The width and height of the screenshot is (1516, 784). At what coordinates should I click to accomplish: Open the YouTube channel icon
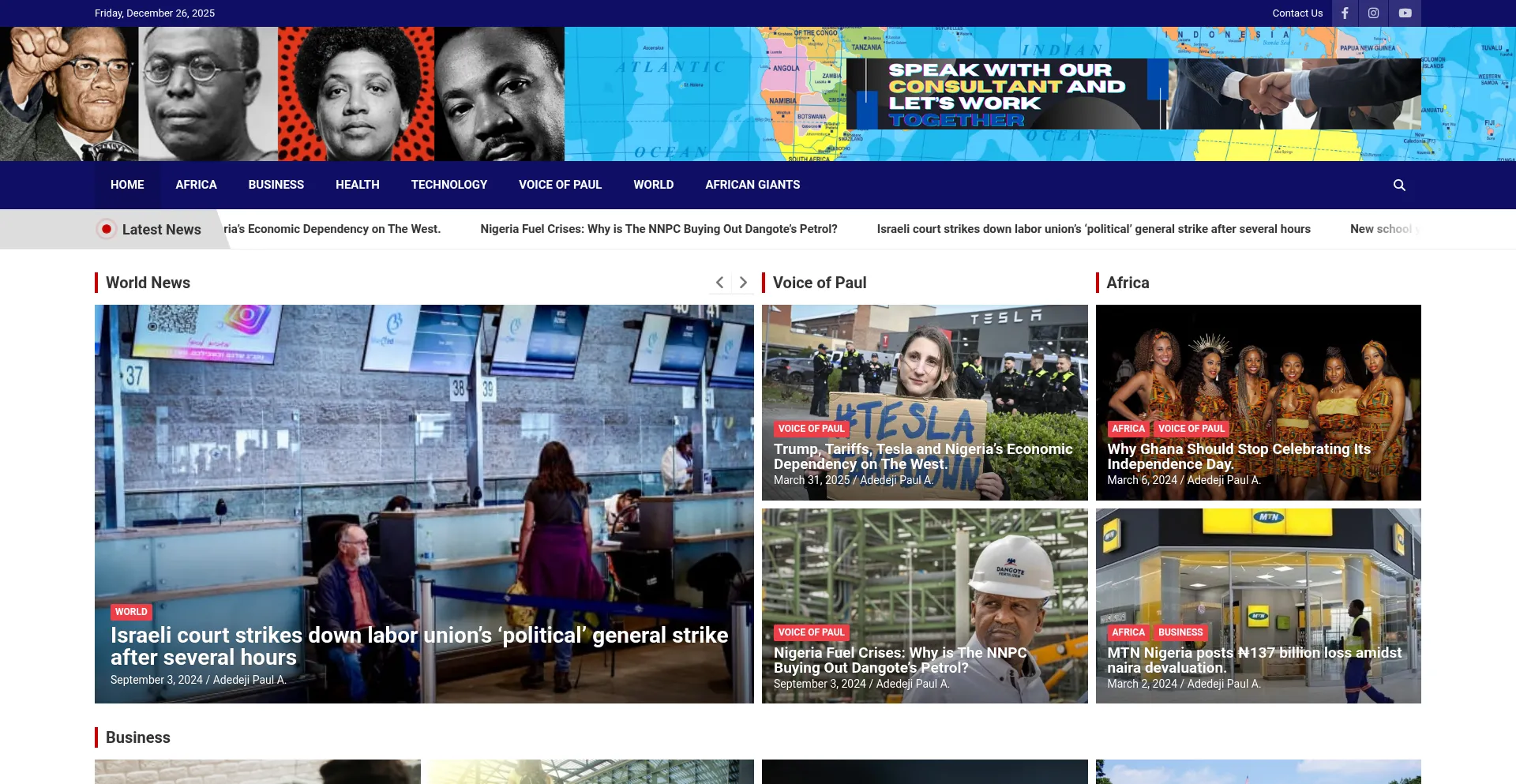point(1405,13)
